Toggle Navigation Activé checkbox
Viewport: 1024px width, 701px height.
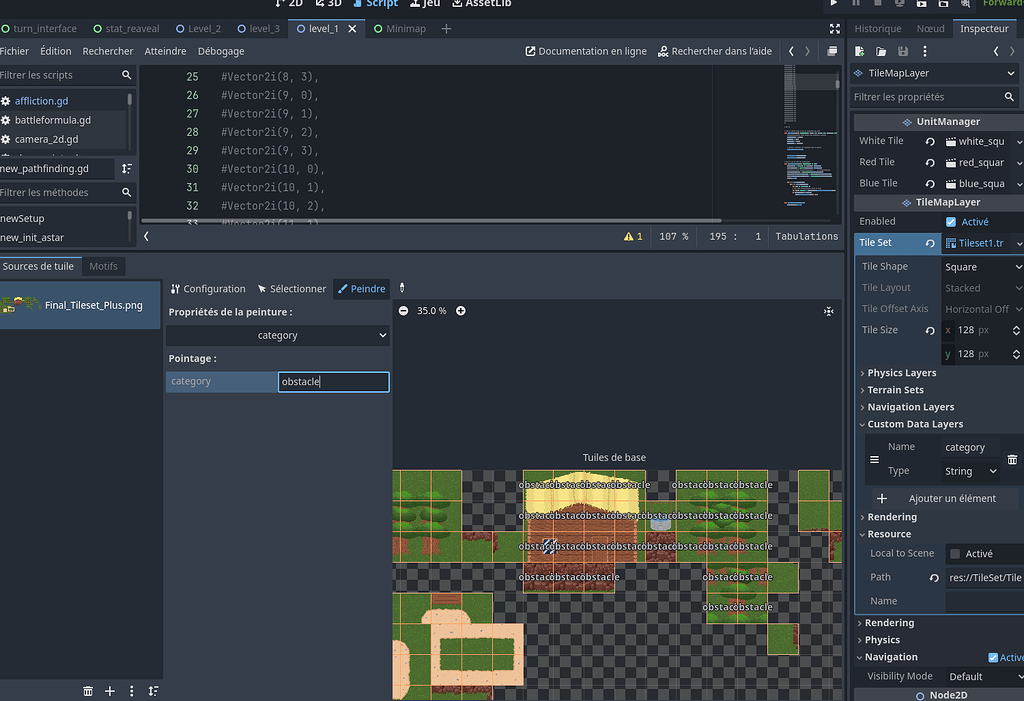pyautogui.click(x=993, y=657)
